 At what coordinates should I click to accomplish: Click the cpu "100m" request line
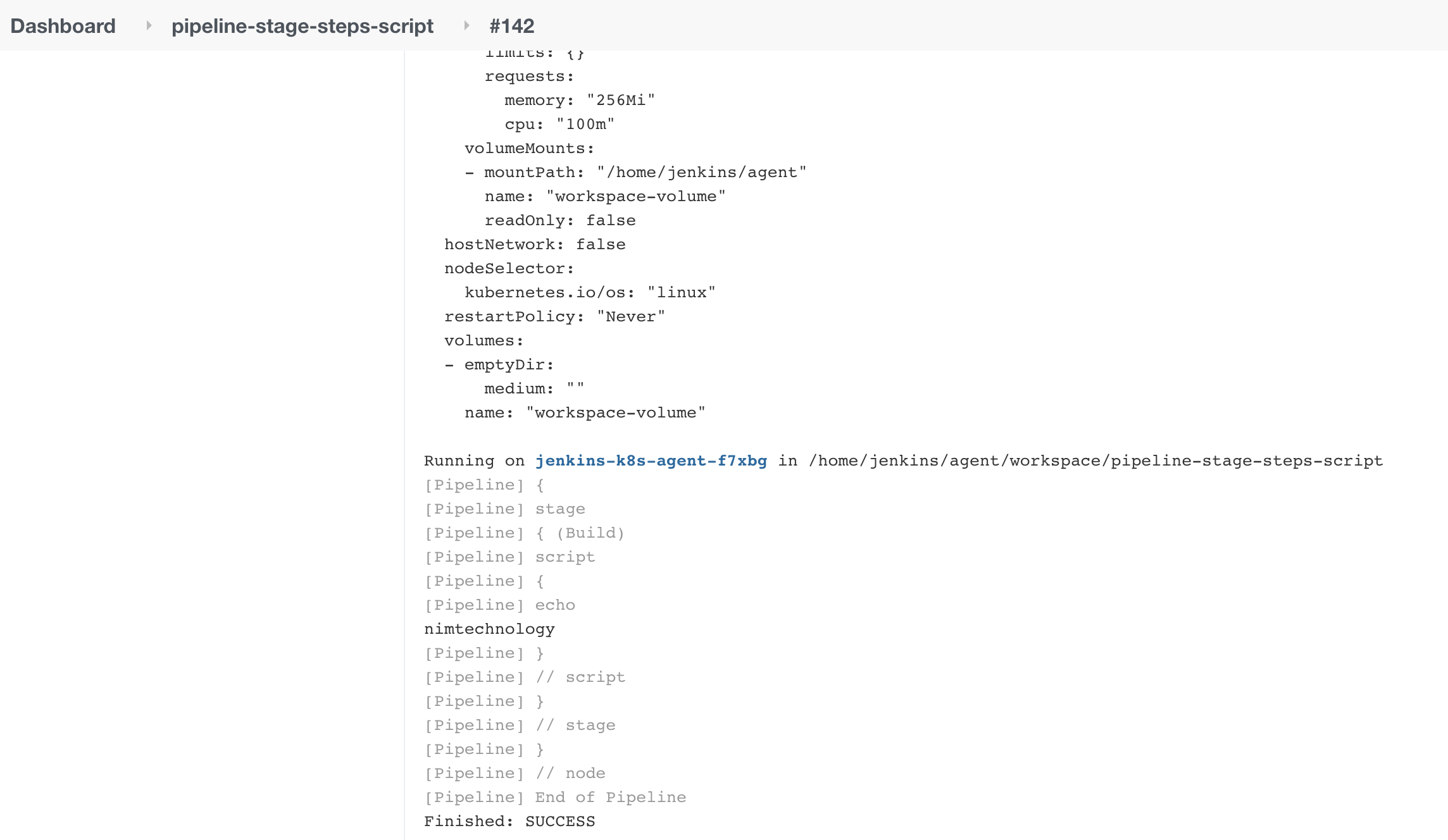559,124
